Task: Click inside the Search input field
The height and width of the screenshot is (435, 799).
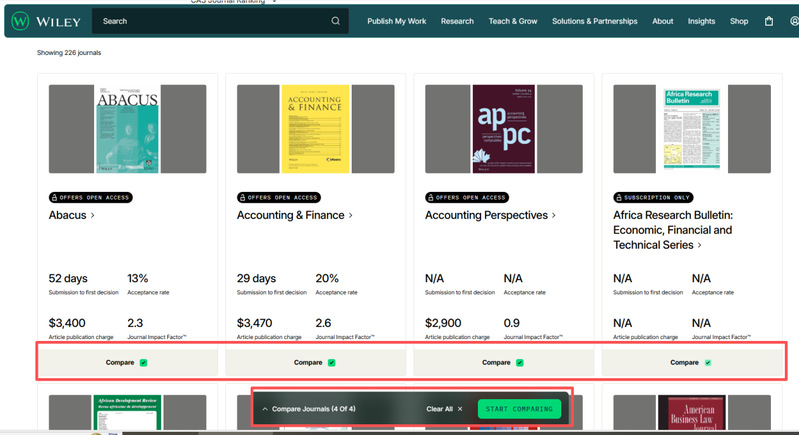Action: (210, 21)
